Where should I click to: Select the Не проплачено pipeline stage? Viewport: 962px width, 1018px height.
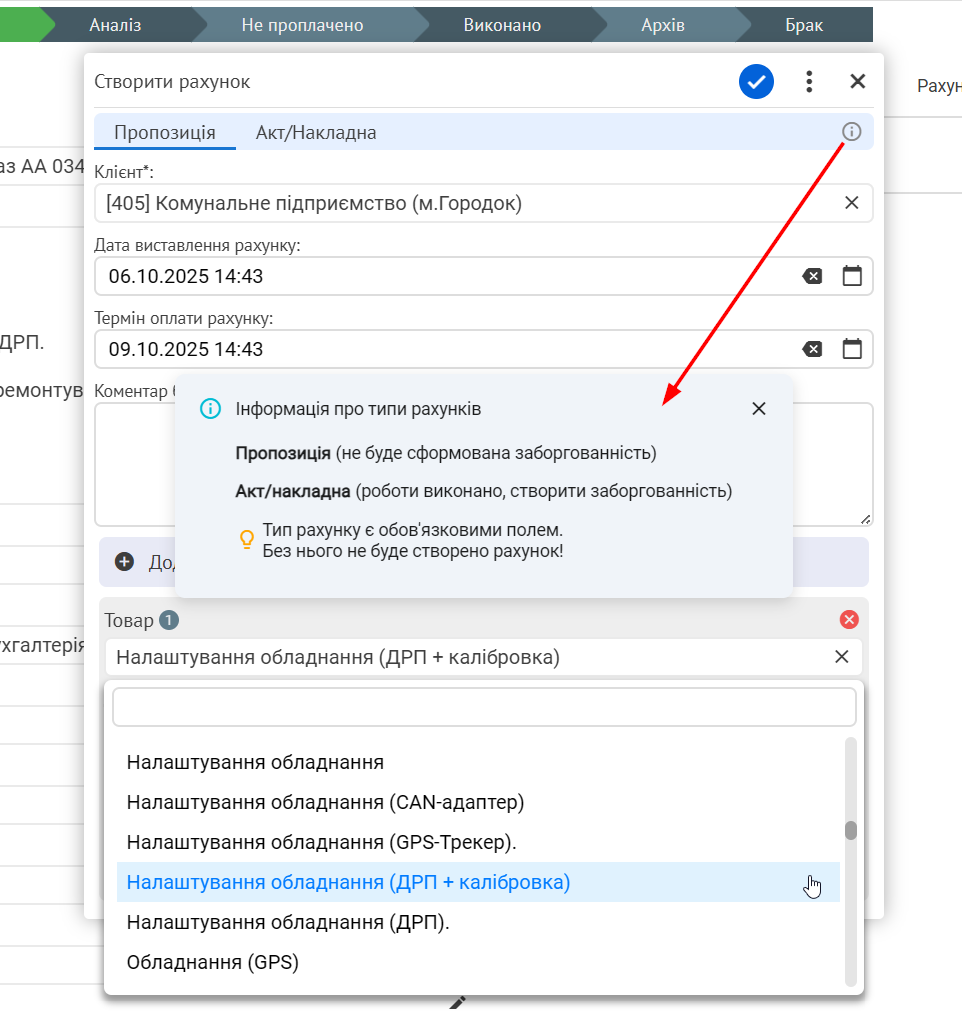pos(302,25)
